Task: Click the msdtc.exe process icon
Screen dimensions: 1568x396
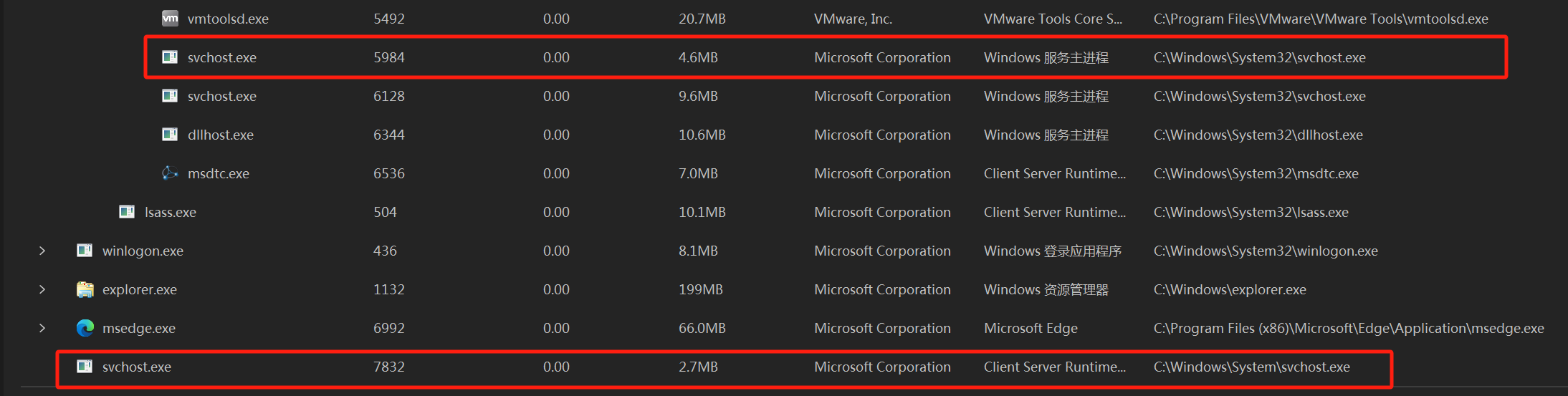Action: [x=170, y=173]
